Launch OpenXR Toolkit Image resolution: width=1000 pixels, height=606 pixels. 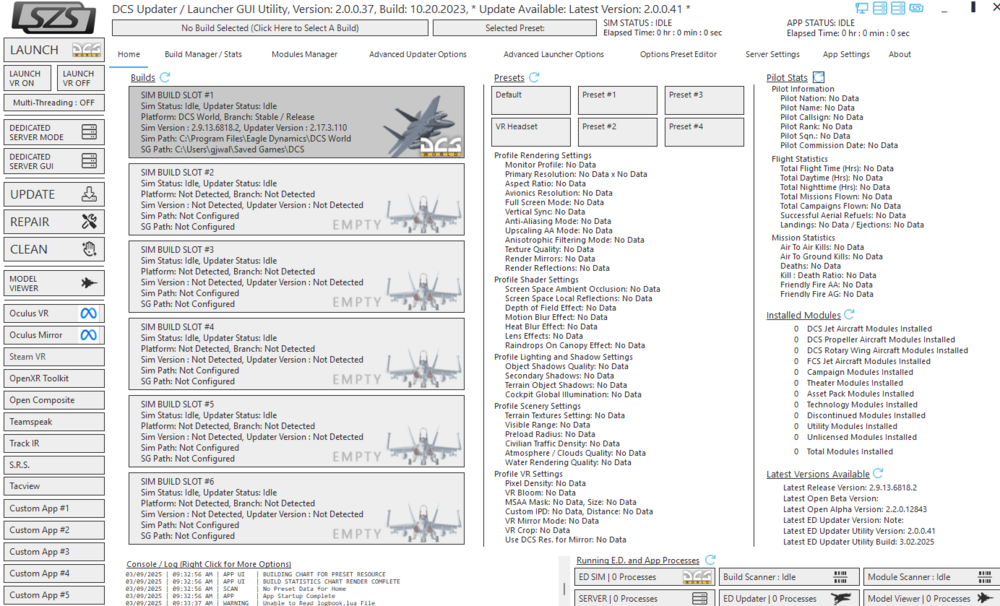[x=54, y=378]
